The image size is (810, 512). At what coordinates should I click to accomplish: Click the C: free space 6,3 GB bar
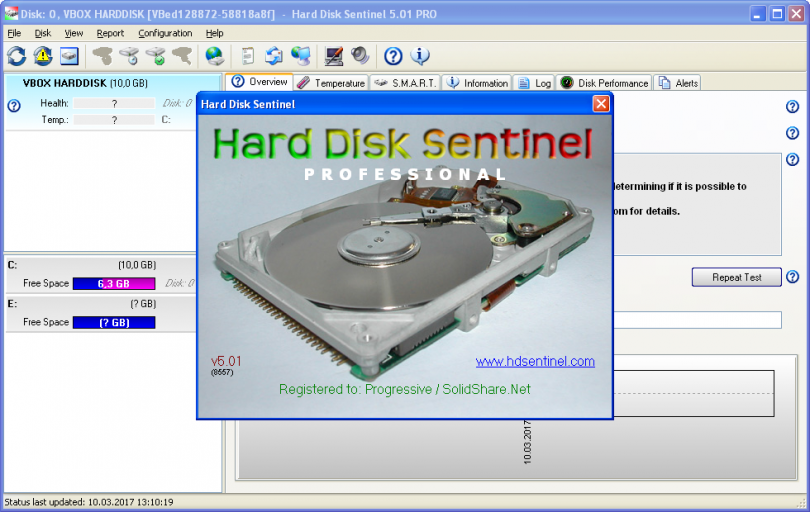pos(114,283)
